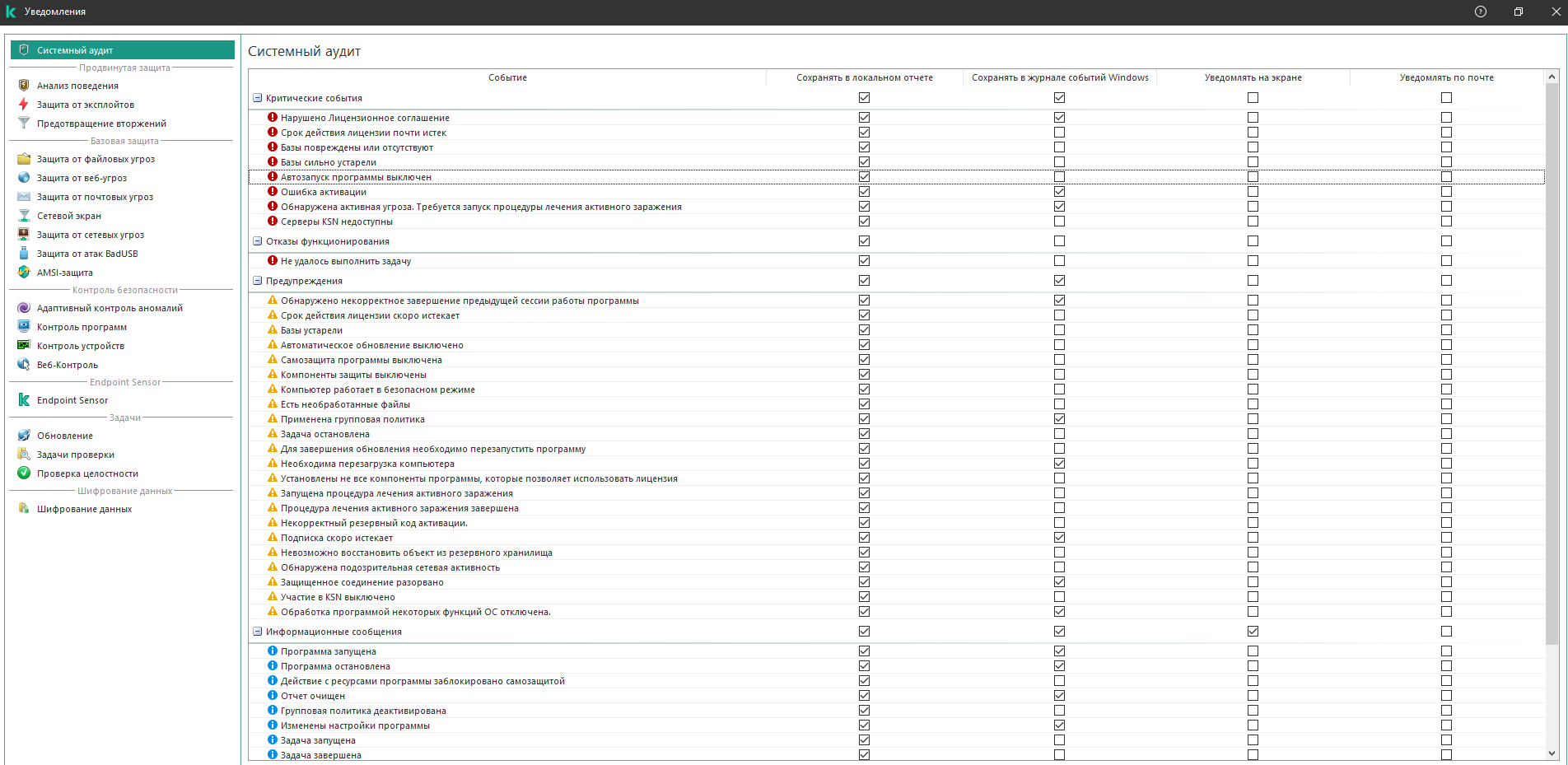This screenshot has width=1568, height=765.
Task: Toggle local report checkbox for Нарушено Лицензионное соглашение
Action: coord(864,118)
